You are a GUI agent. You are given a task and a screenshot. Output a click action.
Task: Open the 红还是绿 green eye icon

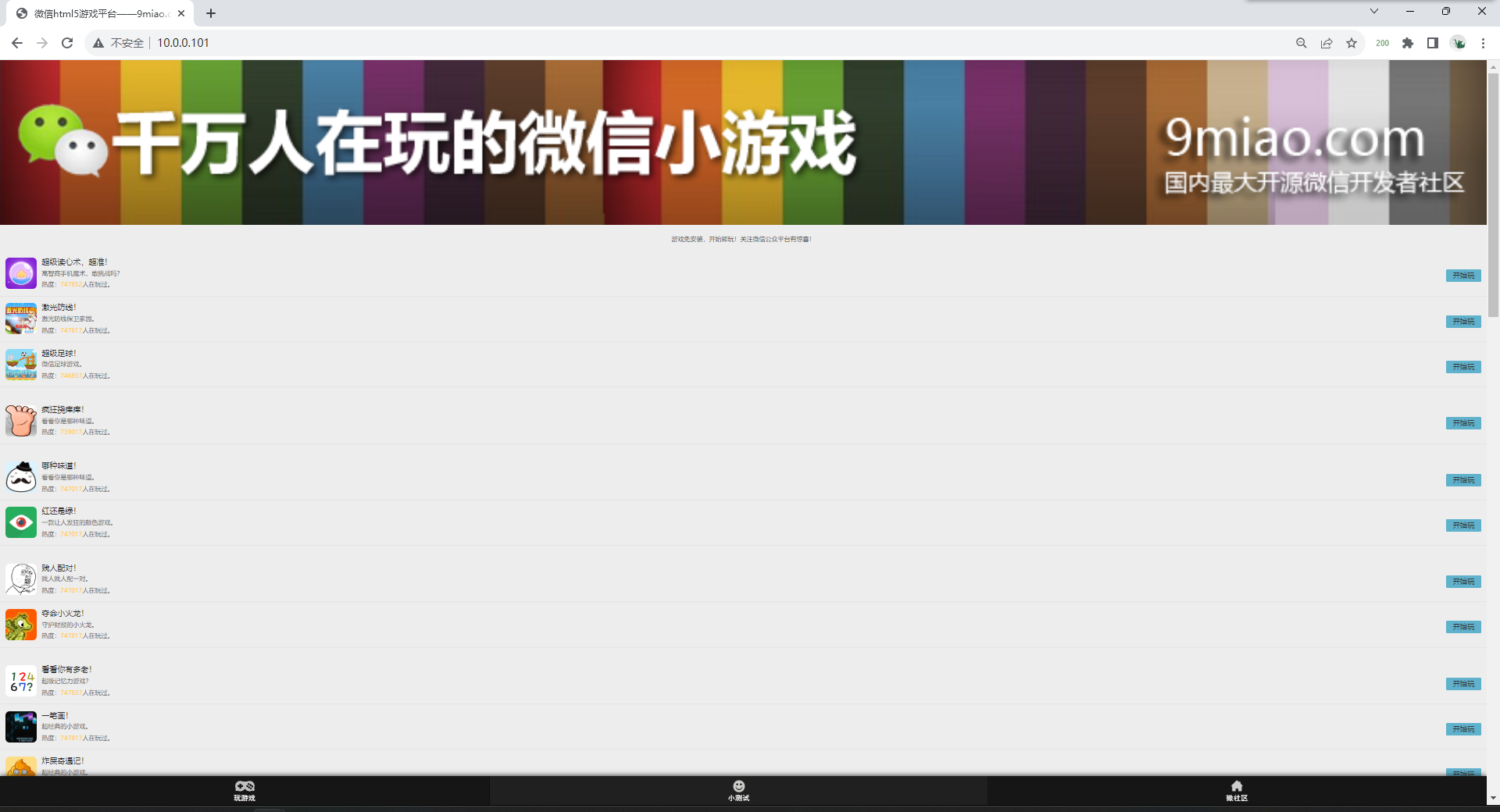[21, 522]
